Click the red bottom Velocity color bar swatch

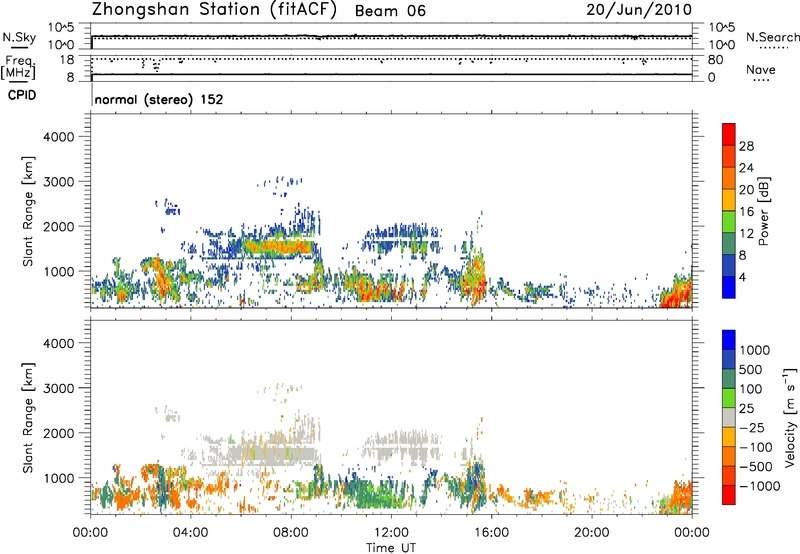(729, 495)
